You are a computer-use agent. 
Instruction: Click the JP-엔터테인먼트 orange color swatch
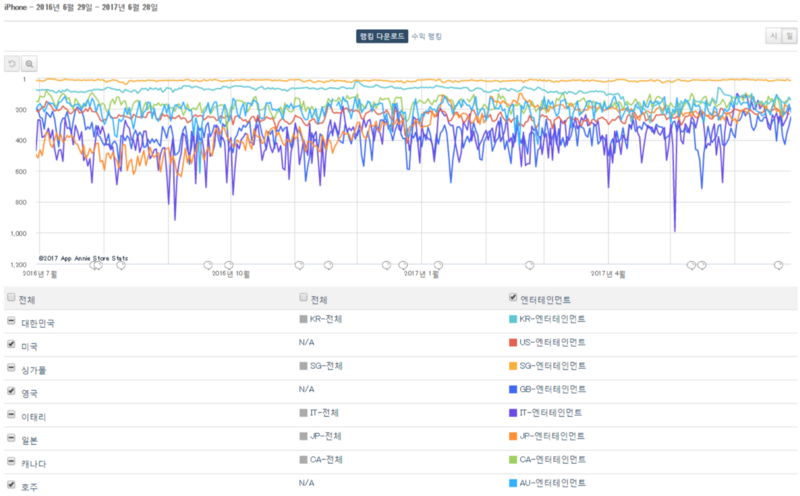[513, 436]
